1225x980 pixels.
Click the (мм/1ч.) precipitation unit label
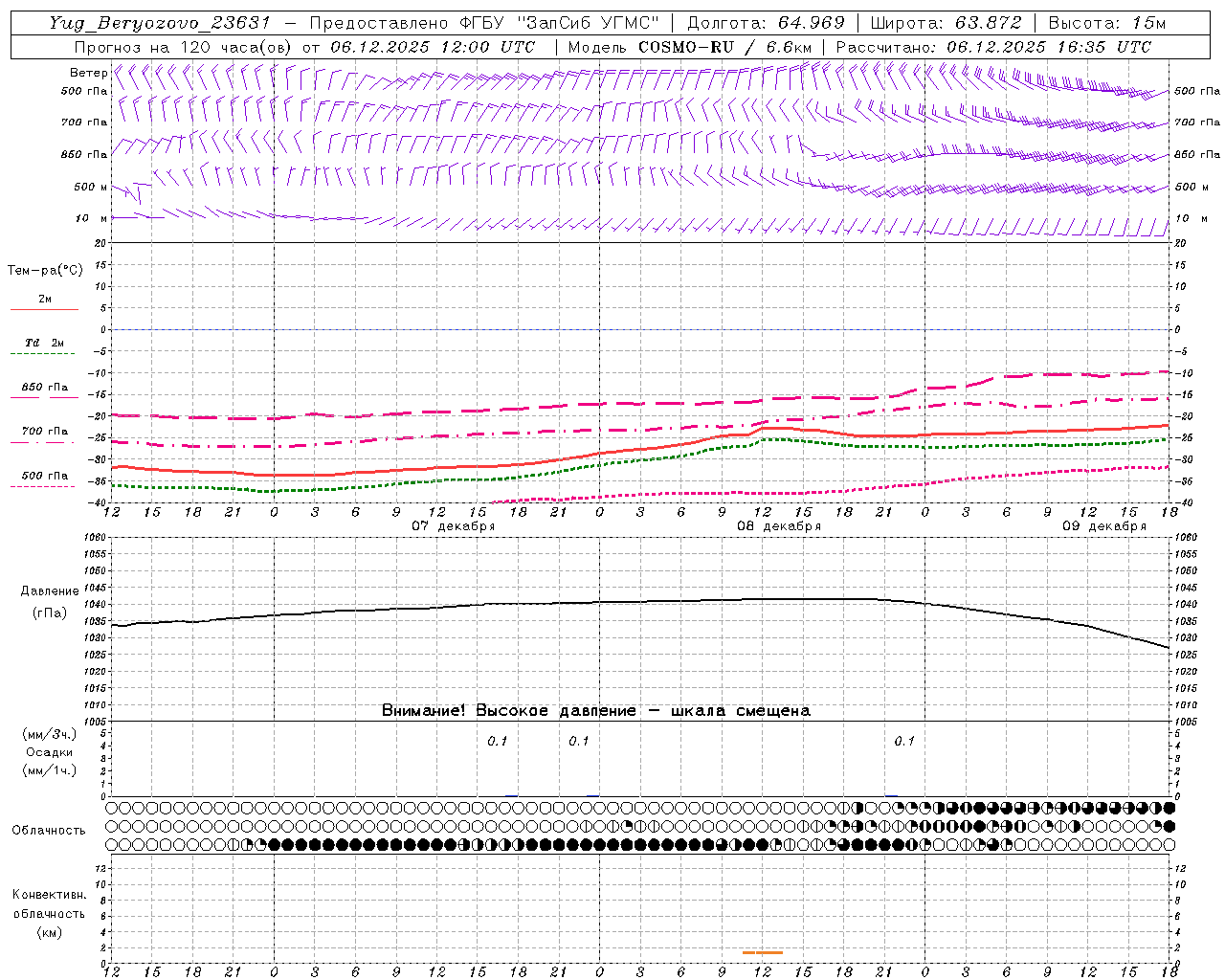click(50, 770)
